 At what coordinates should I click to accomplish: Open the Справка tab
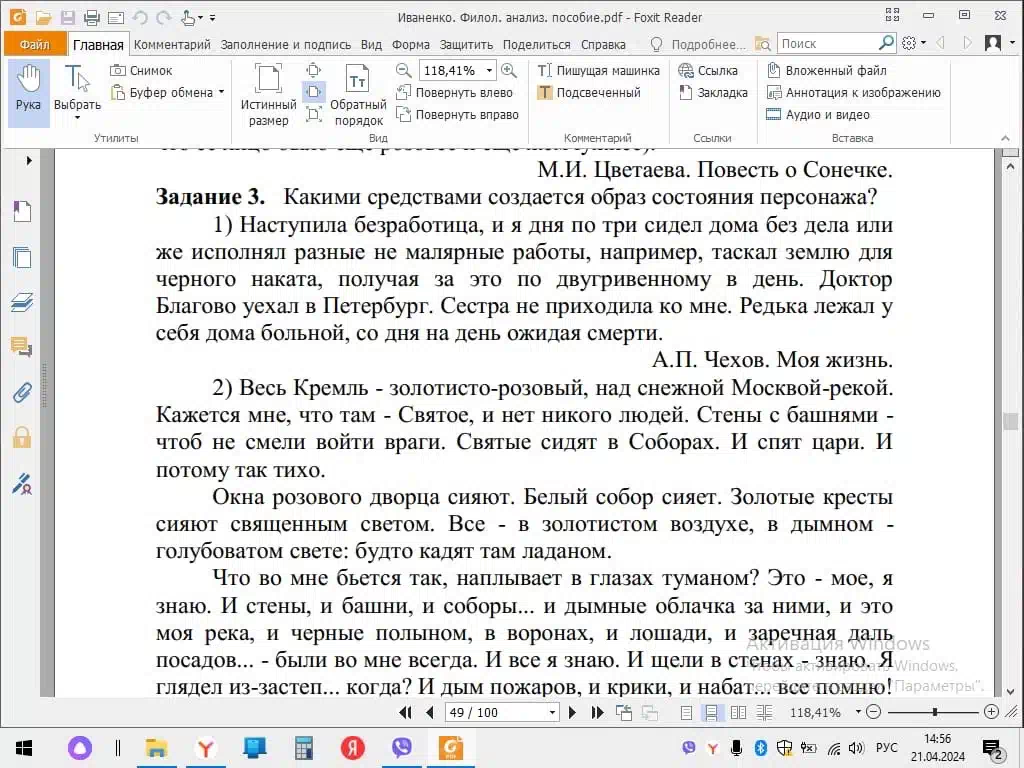pos(603,44)
